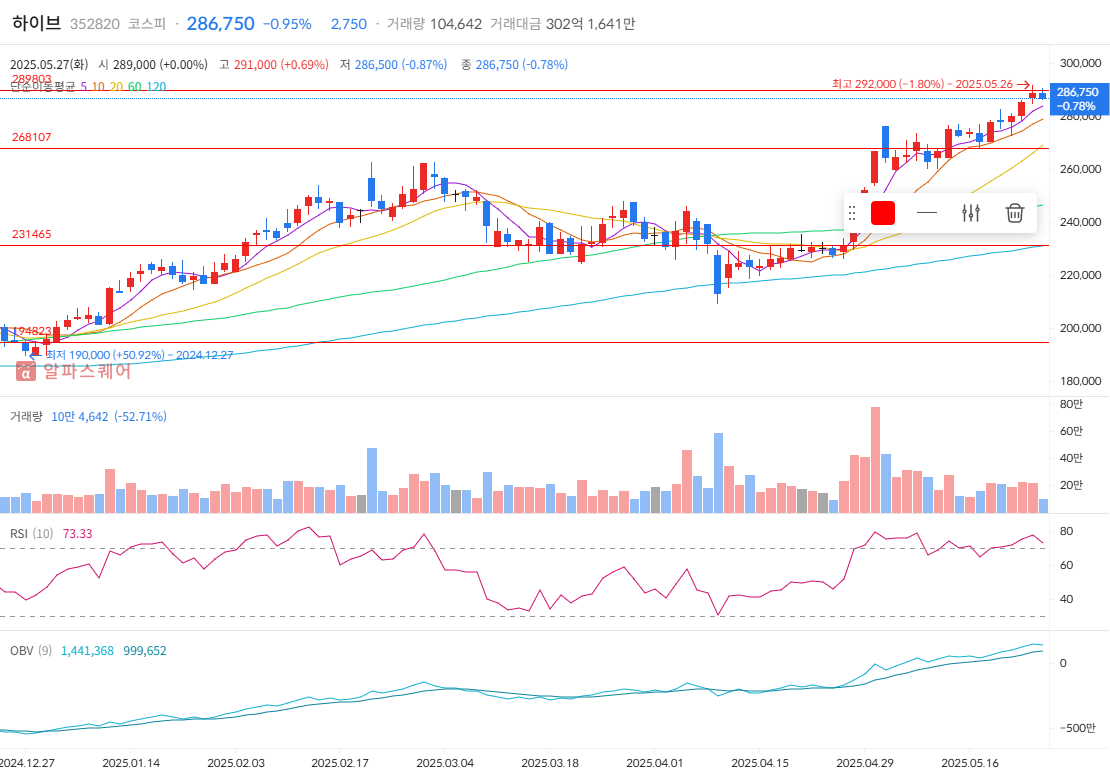Viewport: 1110px width, 778px height.
Task: Click the 2025.05.16 date axis label
Action: [x=970, y=763]
